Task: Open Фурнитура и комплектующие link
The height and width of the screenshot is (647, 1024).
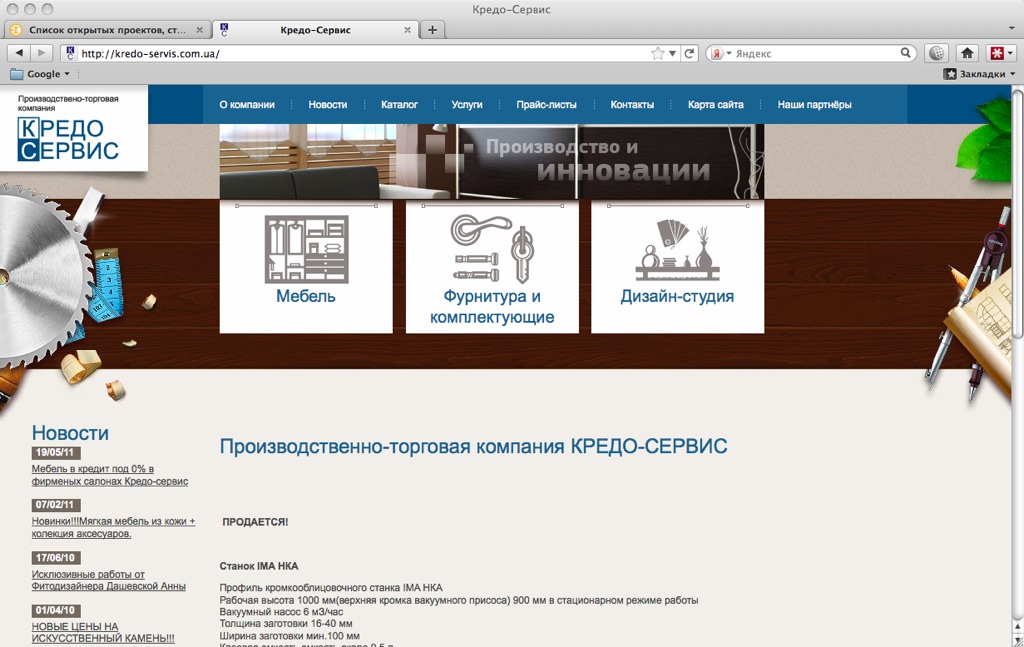Action: coord(492,307)
